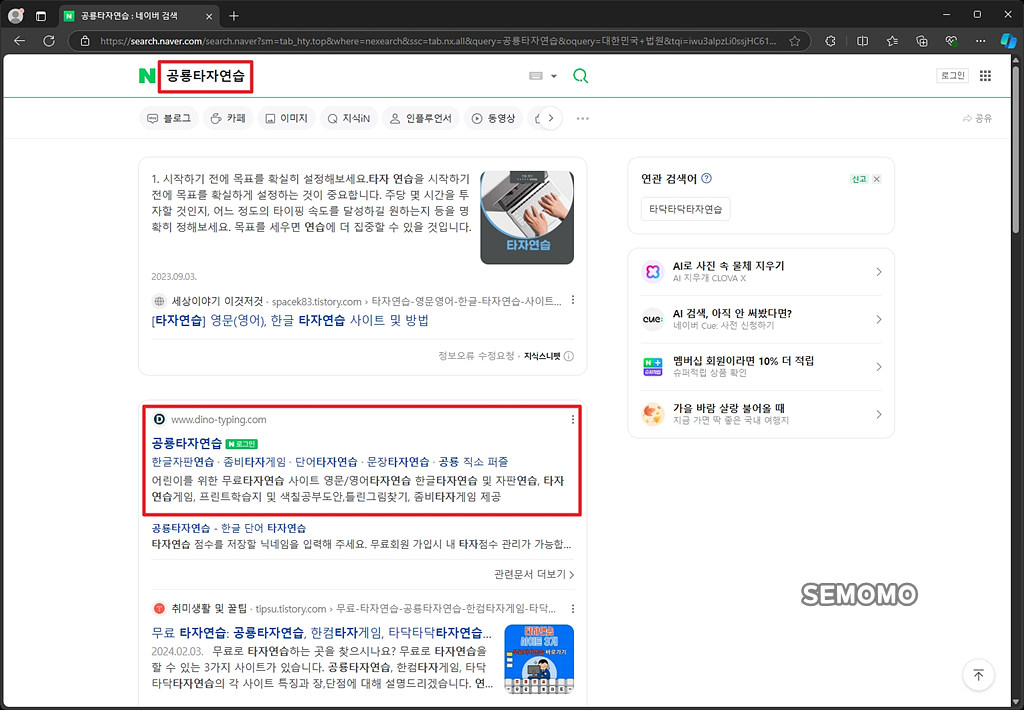Click the address bar URL

(438, 41)
